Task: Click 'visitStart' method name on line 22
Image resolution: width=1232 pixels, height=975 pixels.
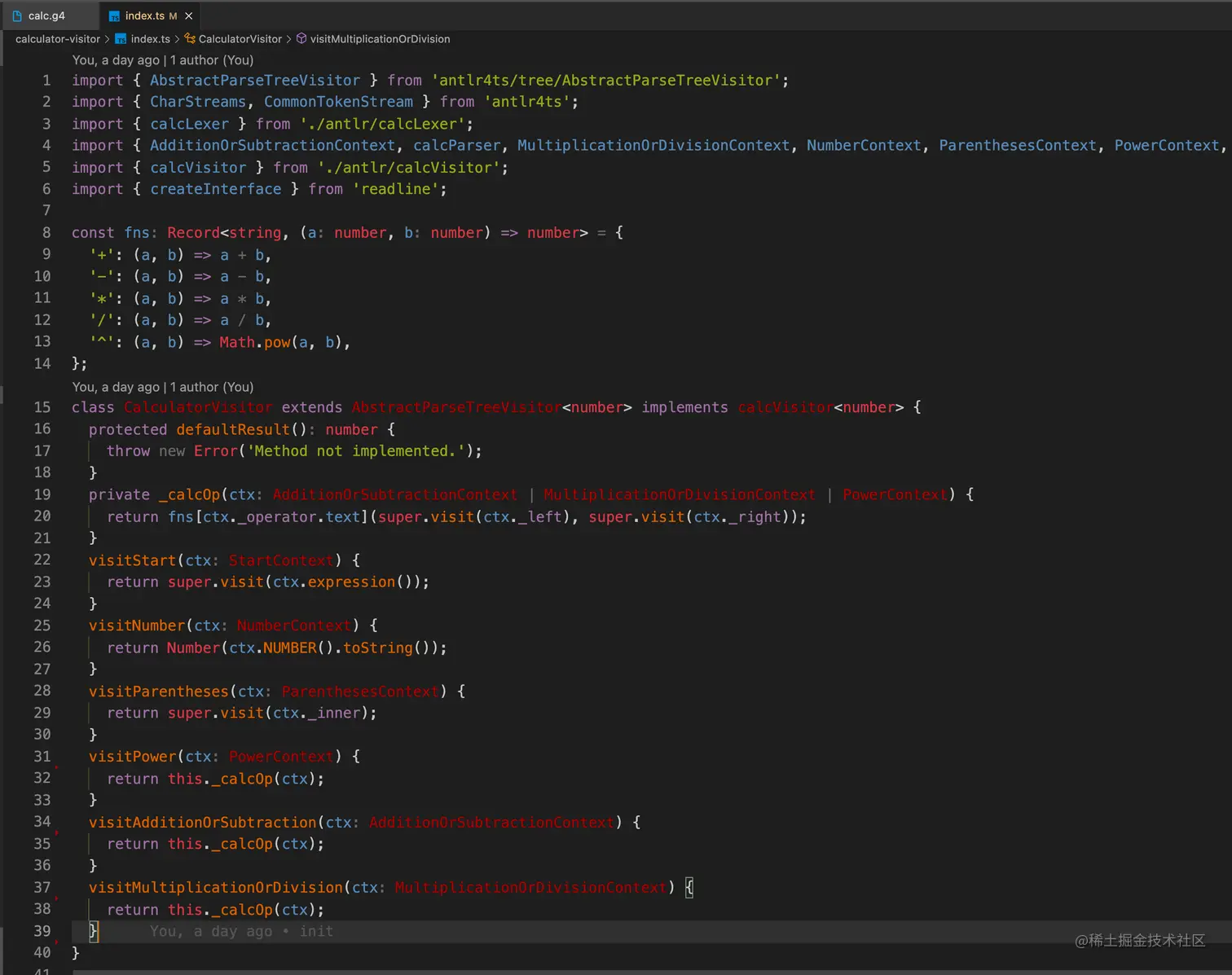Action: pyautogui.click(x=133, y=560)
